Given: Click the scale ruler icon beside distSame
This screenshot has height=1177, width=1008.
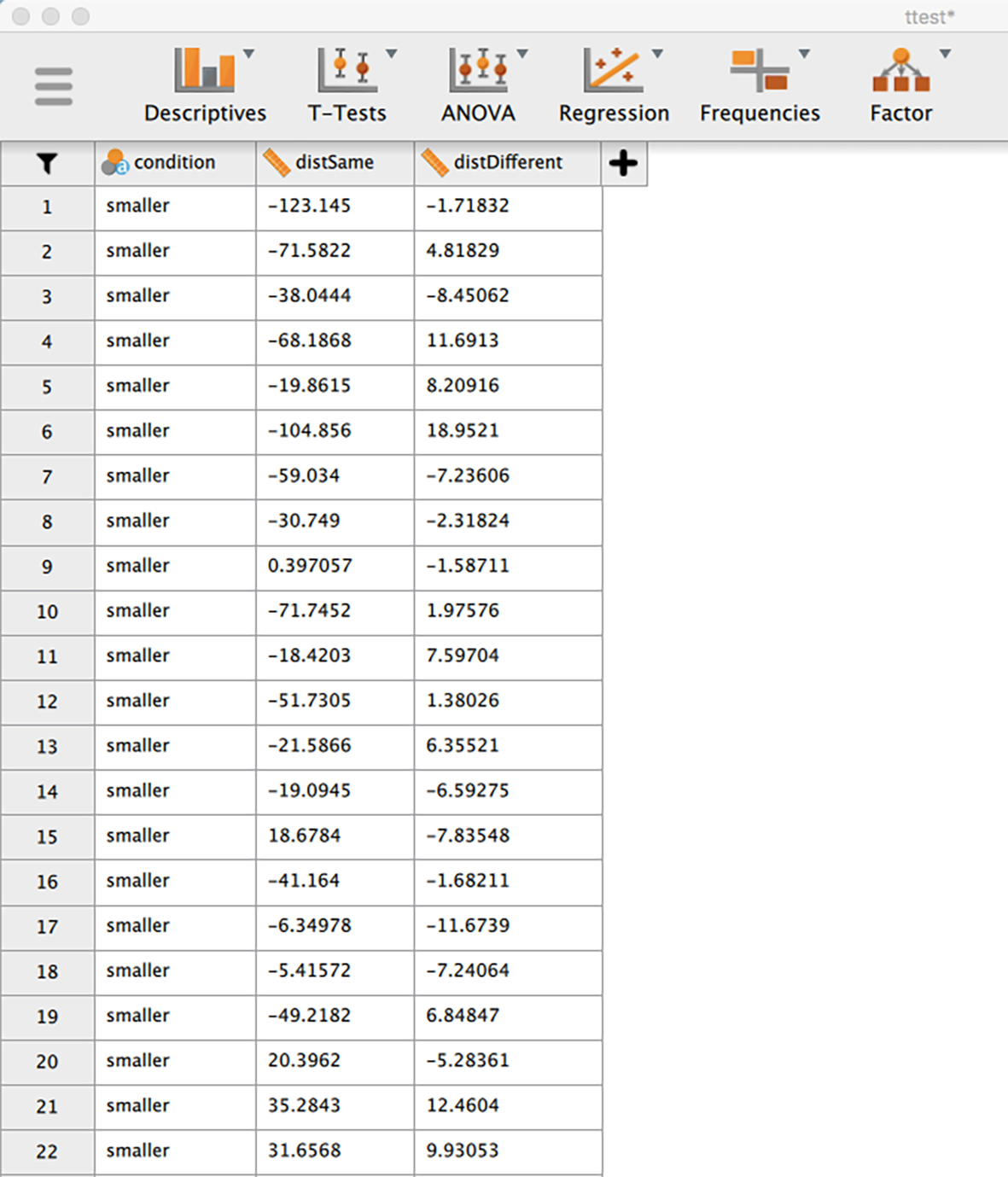Looking at the screenshot, I should pyautogui.click(x=277, y=162).
